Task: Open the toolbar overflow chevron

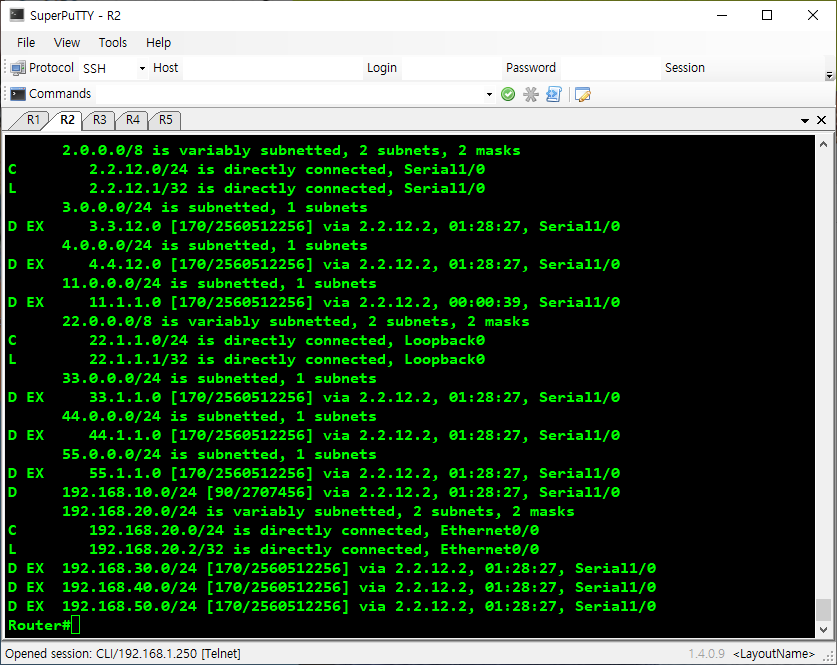Action: point(829,76)
